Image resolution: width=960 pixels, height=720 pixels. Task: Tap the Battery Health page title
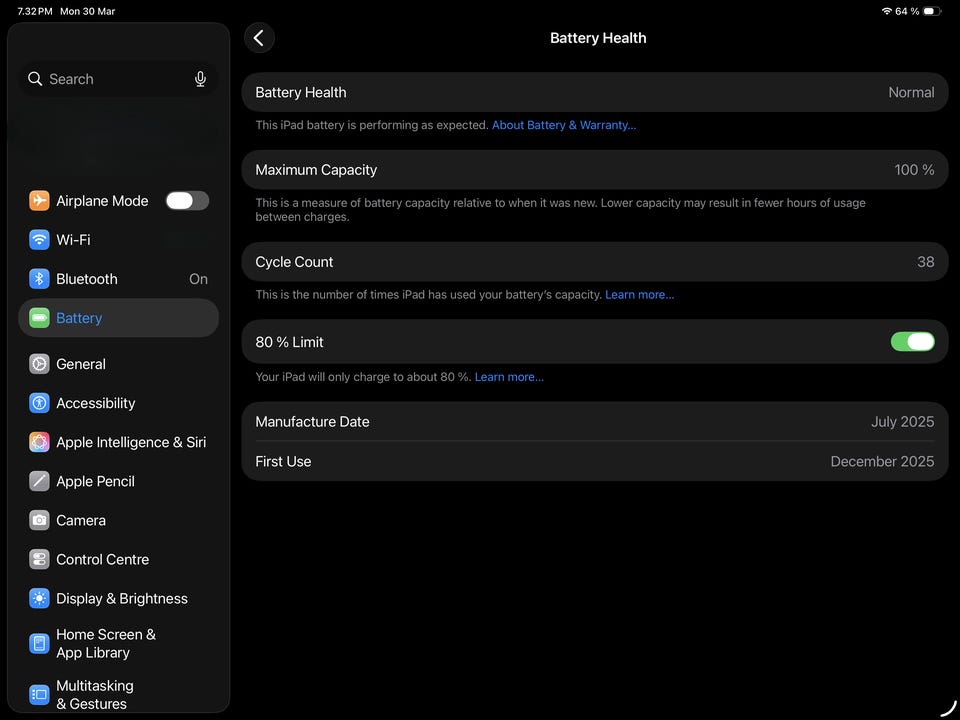click(x=598, y=38)
